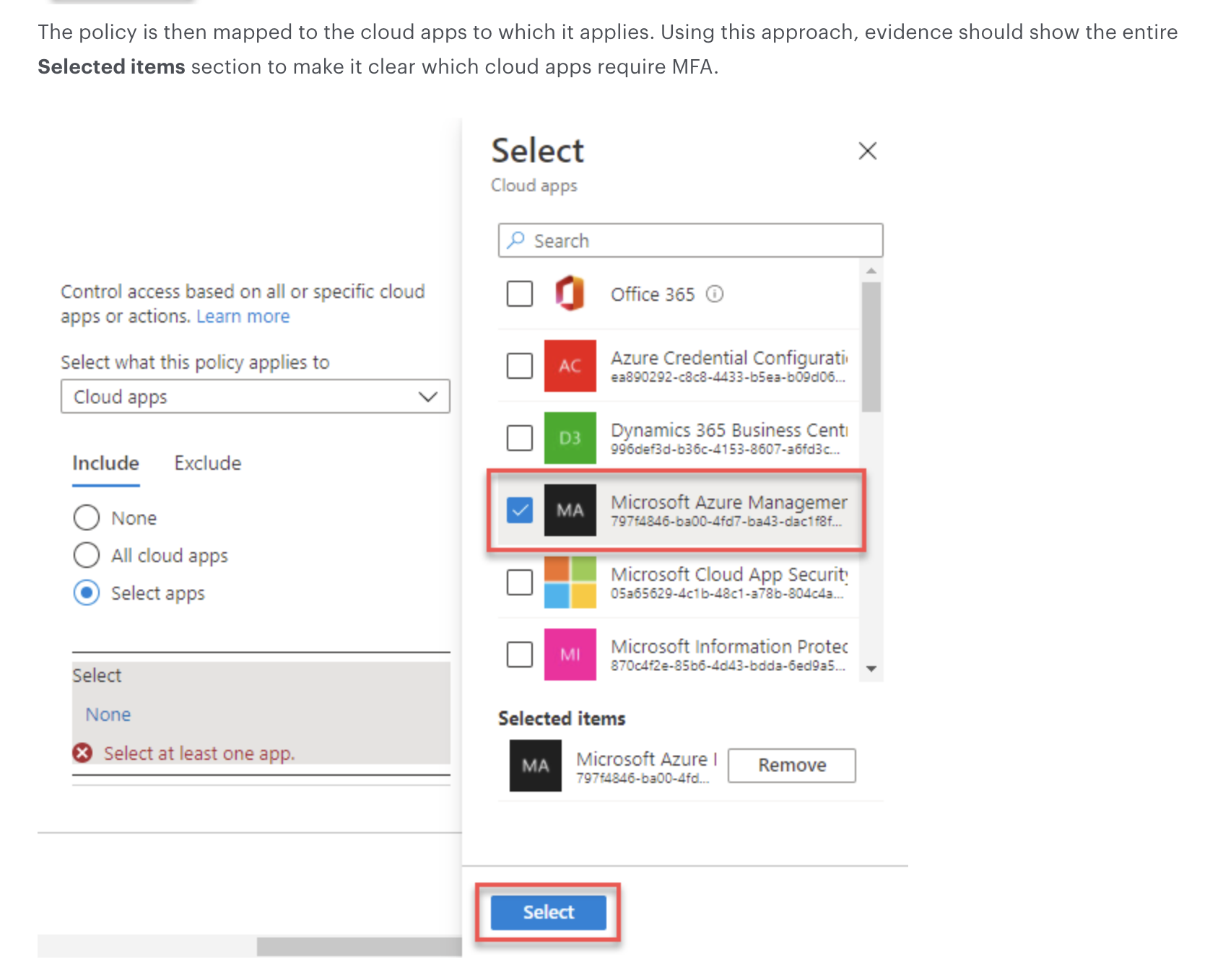Switch to the Include tab
Viewport: 1210px width, 980px height.
point(105,463)
